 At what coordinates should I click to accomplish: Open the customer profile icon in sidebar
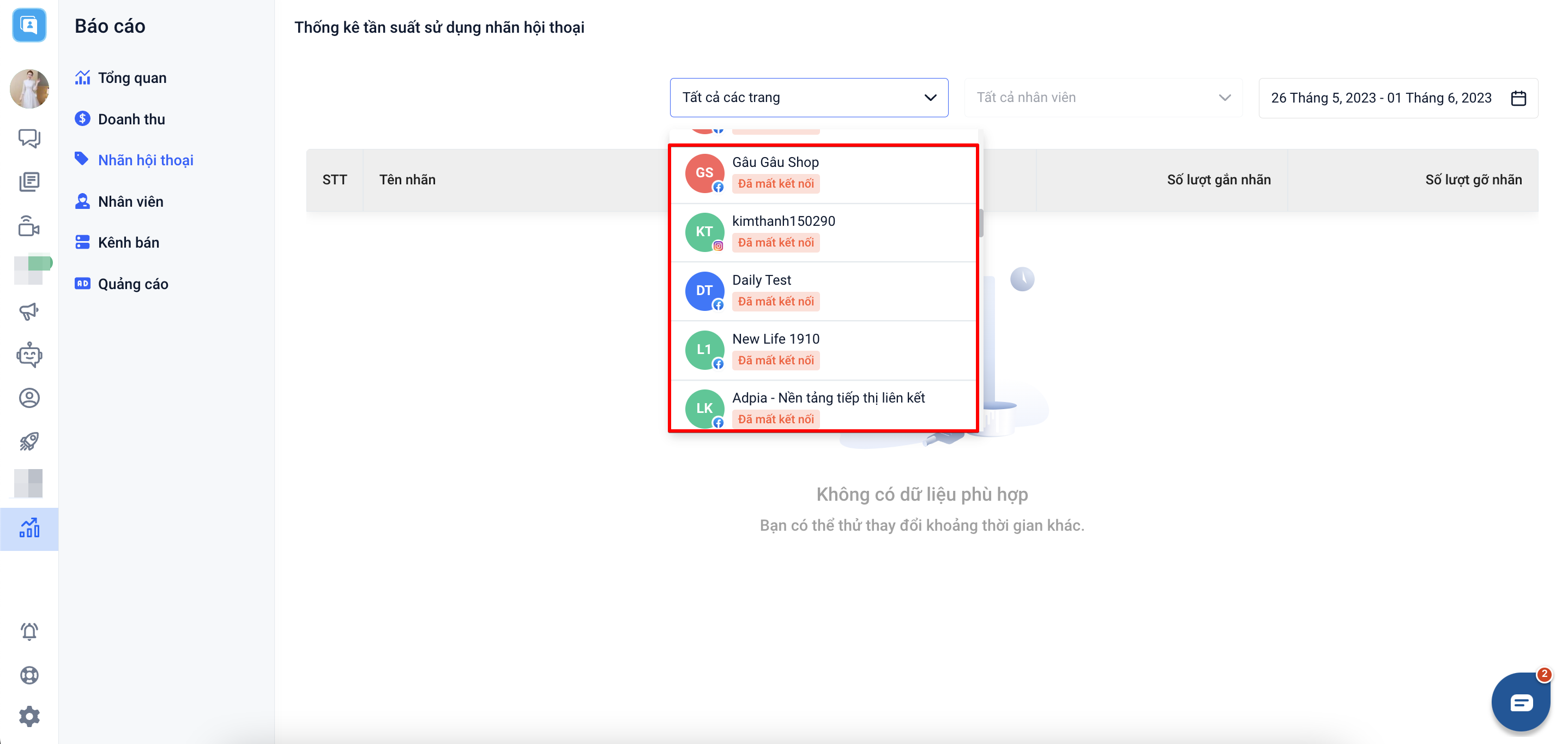click(x=29, y=398)
